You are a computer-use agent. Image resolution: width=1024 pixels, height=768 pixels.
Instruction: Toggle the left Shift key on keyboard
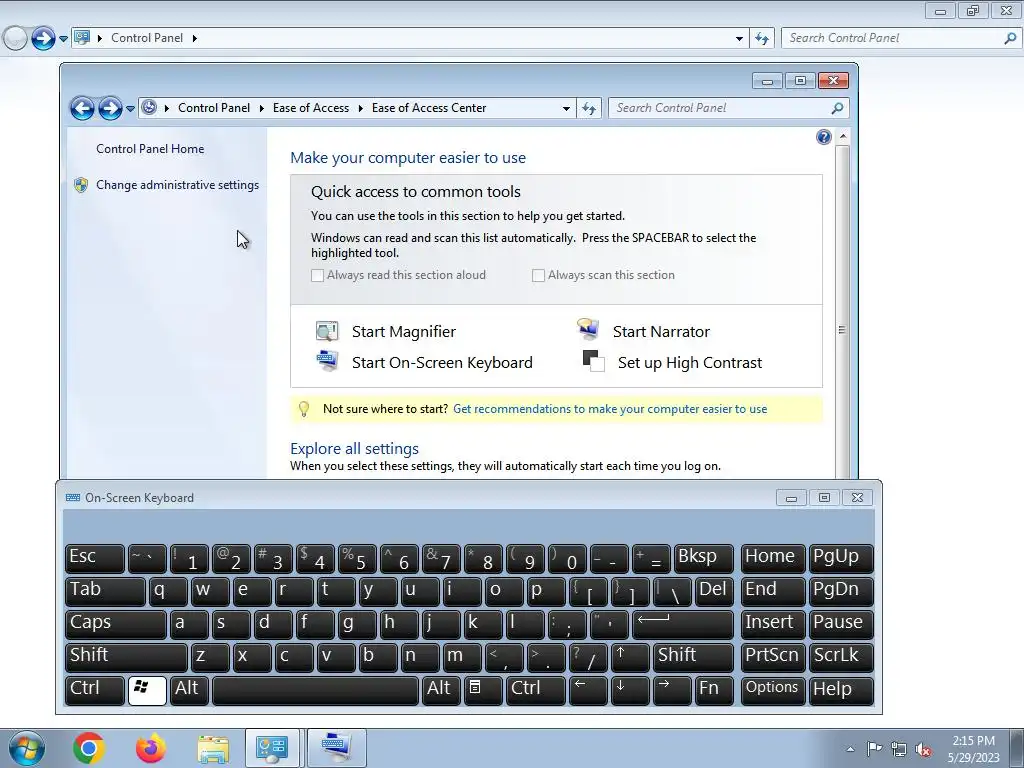(126, 657)
